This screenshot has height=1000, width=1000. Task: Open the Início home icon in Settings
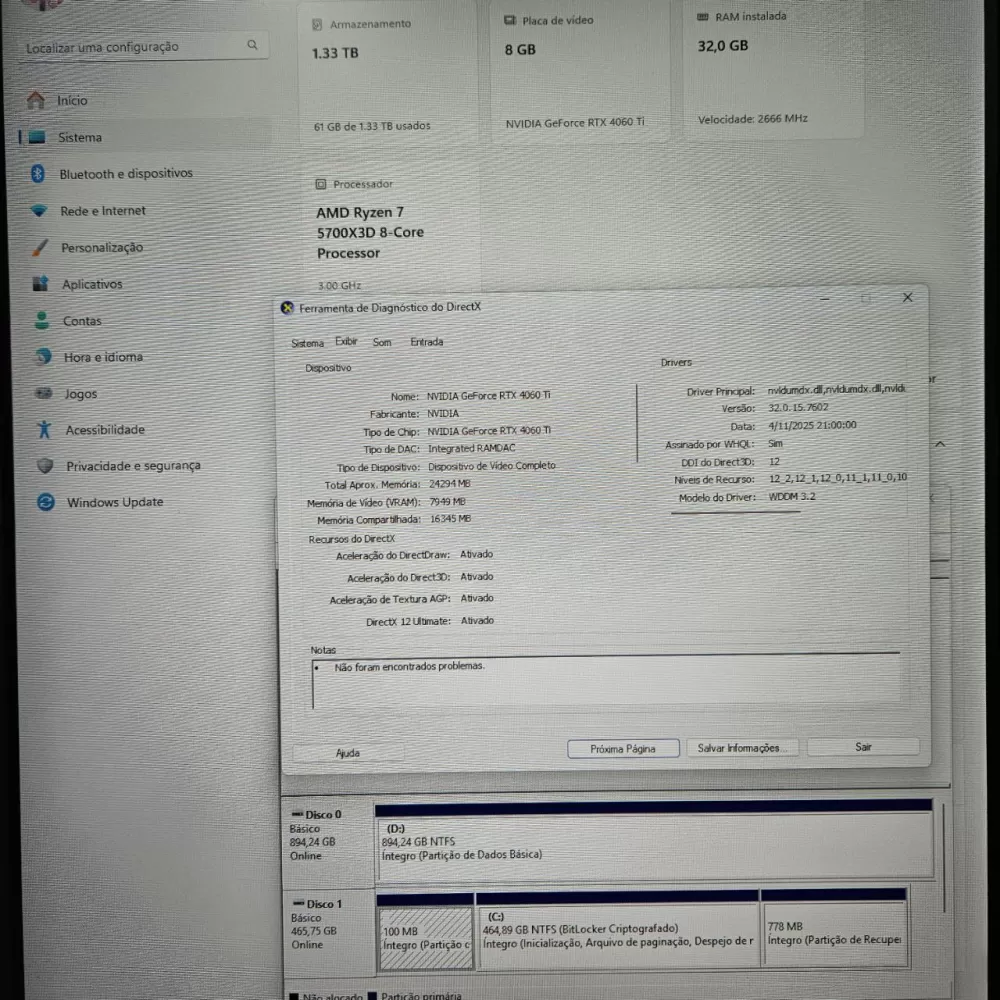point(36,99)
